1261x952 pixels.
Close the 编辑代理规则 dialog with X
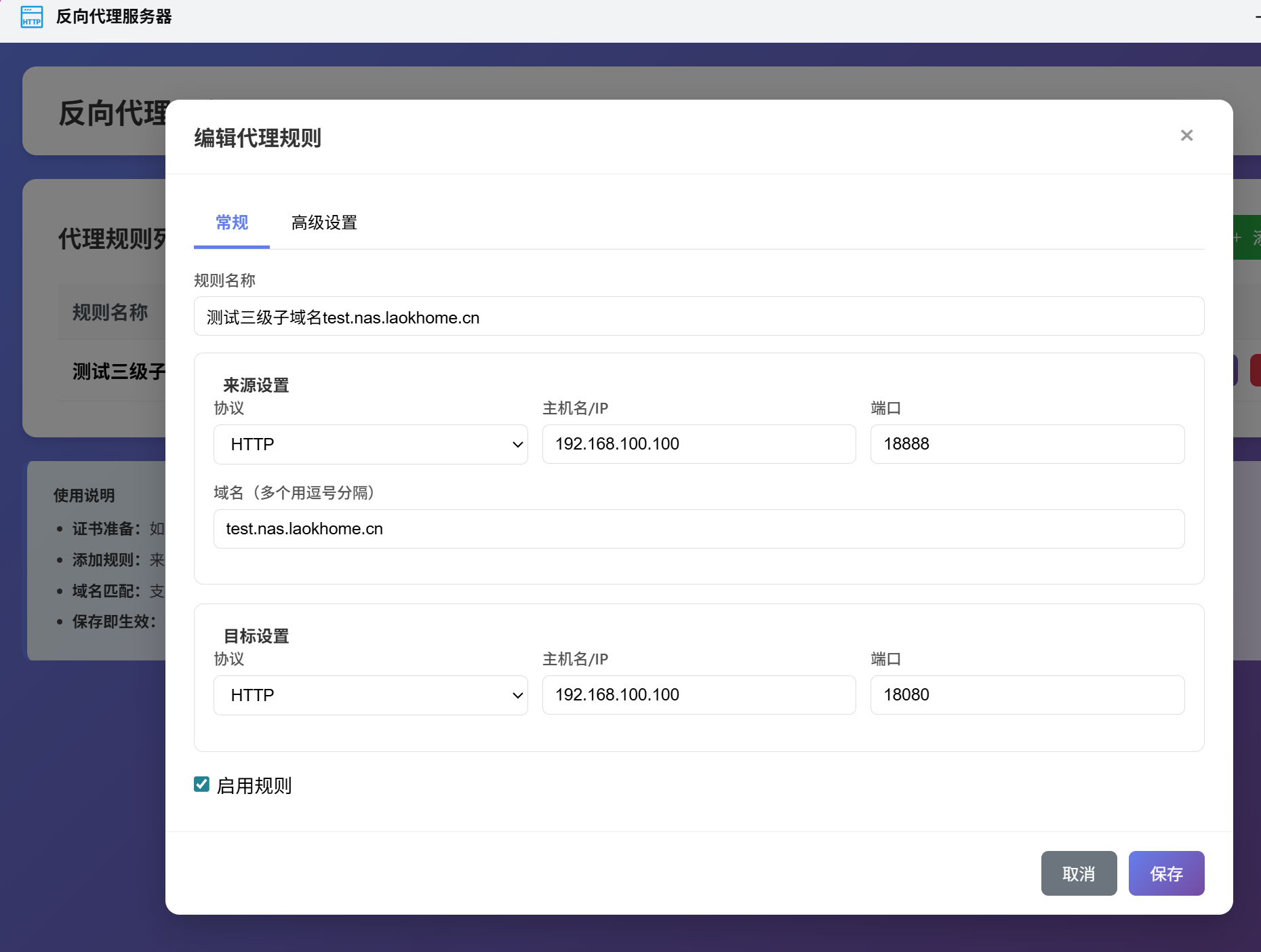1186,136
